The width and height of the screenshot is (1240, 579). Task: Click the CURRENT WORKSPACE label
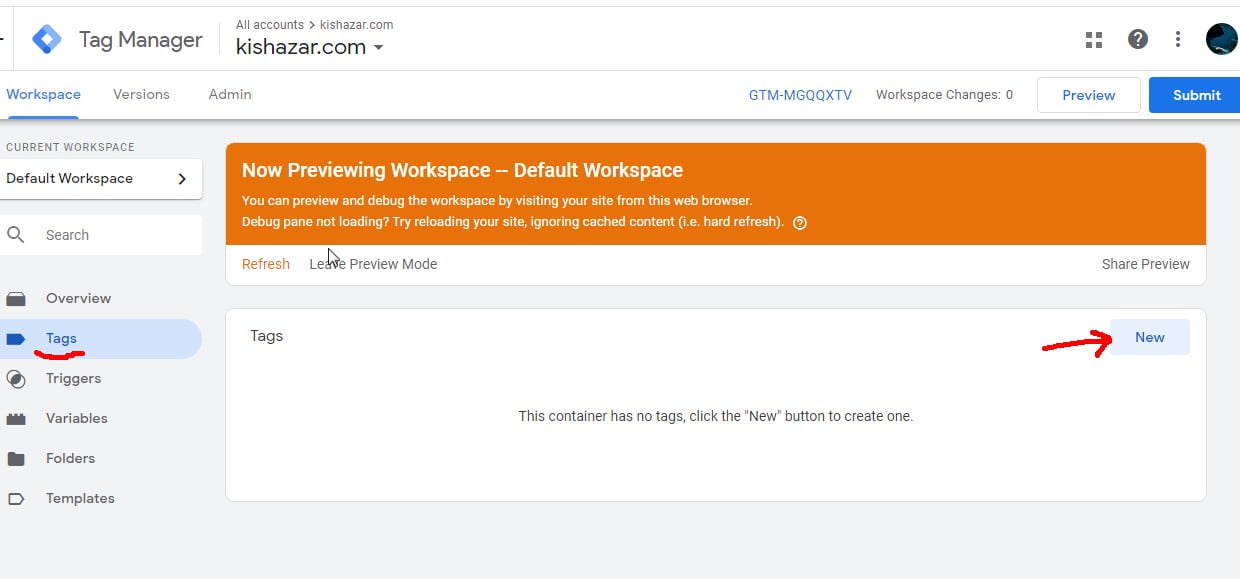tap(70, 147)
